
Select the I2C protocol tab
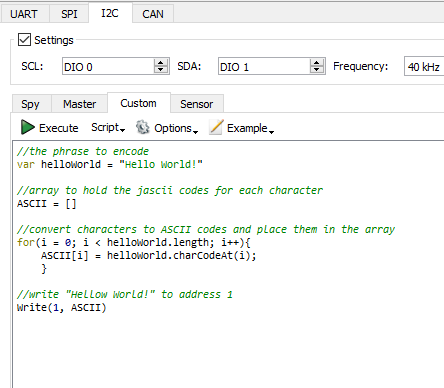(x=110, y=13)
